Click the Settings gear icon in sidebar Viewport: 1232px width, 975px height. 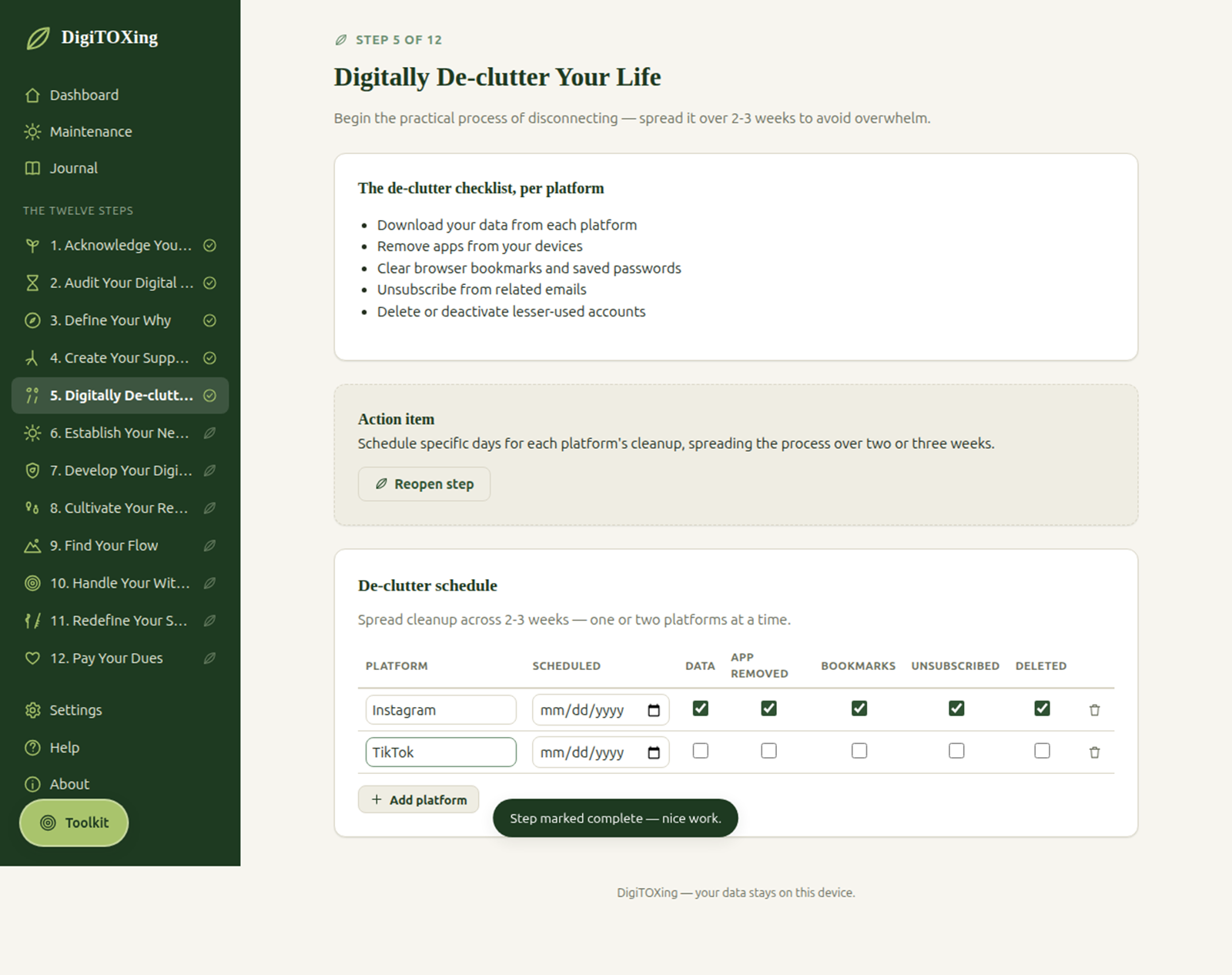pyautogui.click(x=32, y=710)
